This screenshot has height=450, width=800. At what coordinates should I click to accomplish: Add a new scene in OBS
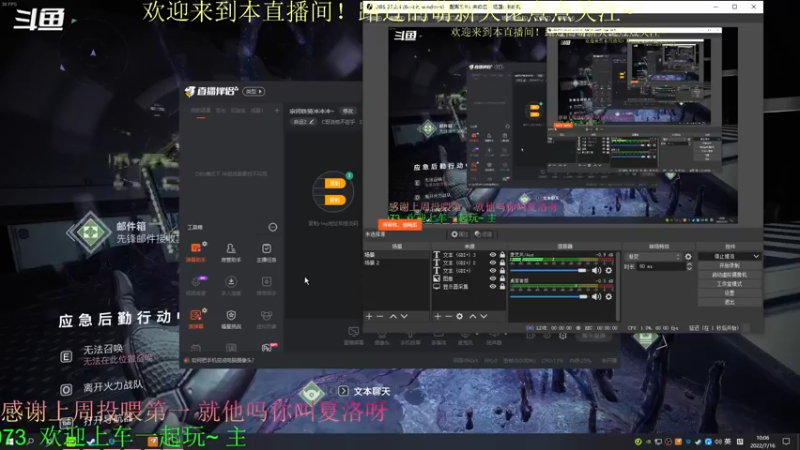pos(369,316)
